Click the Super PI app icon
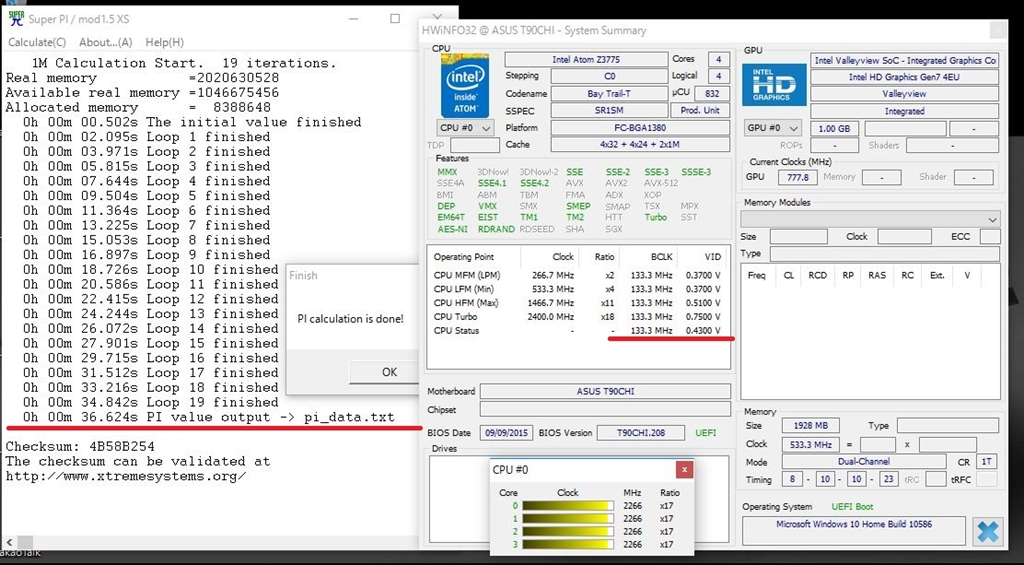 coord(16,18)
